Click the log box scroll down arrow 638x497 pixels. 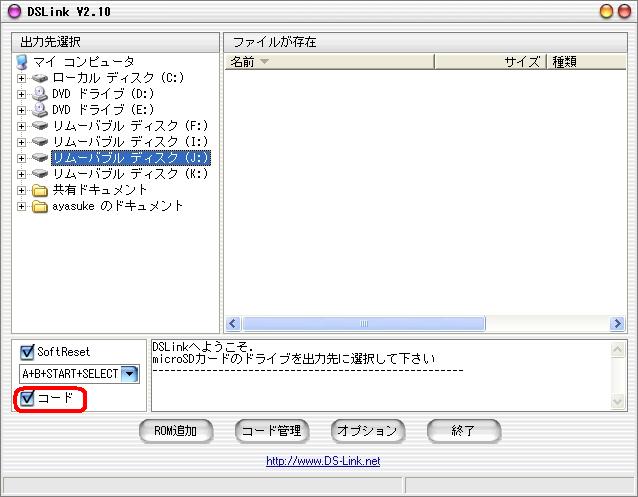coord(617,401)
